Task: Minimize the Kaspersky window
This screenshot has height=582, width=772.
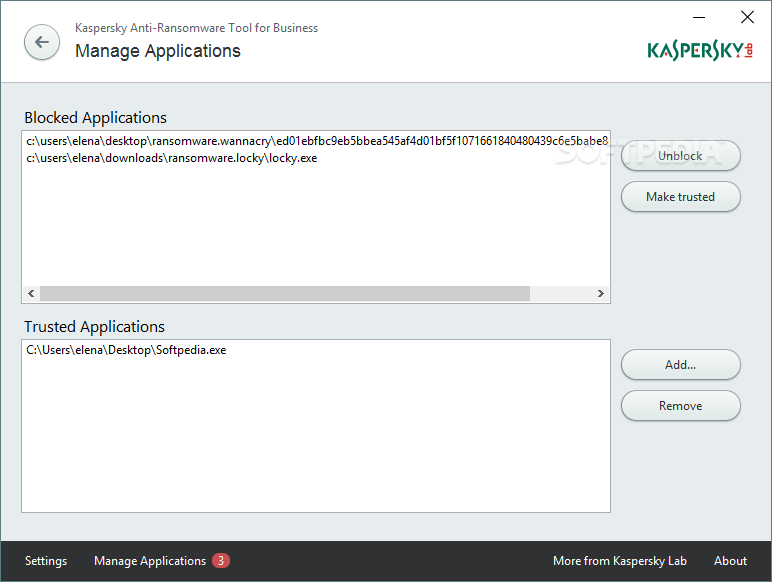Action: click(699, 17)
